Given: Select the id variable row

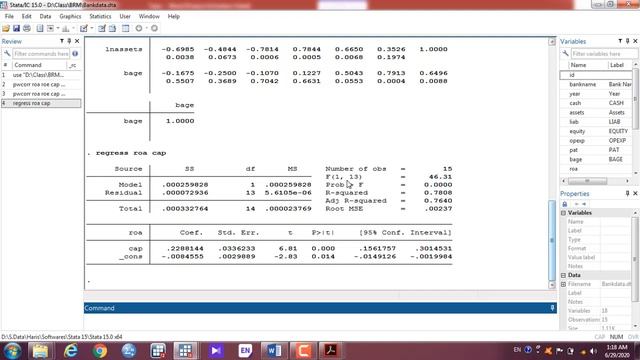Looking at the screenshot, I should pos(596,75).
